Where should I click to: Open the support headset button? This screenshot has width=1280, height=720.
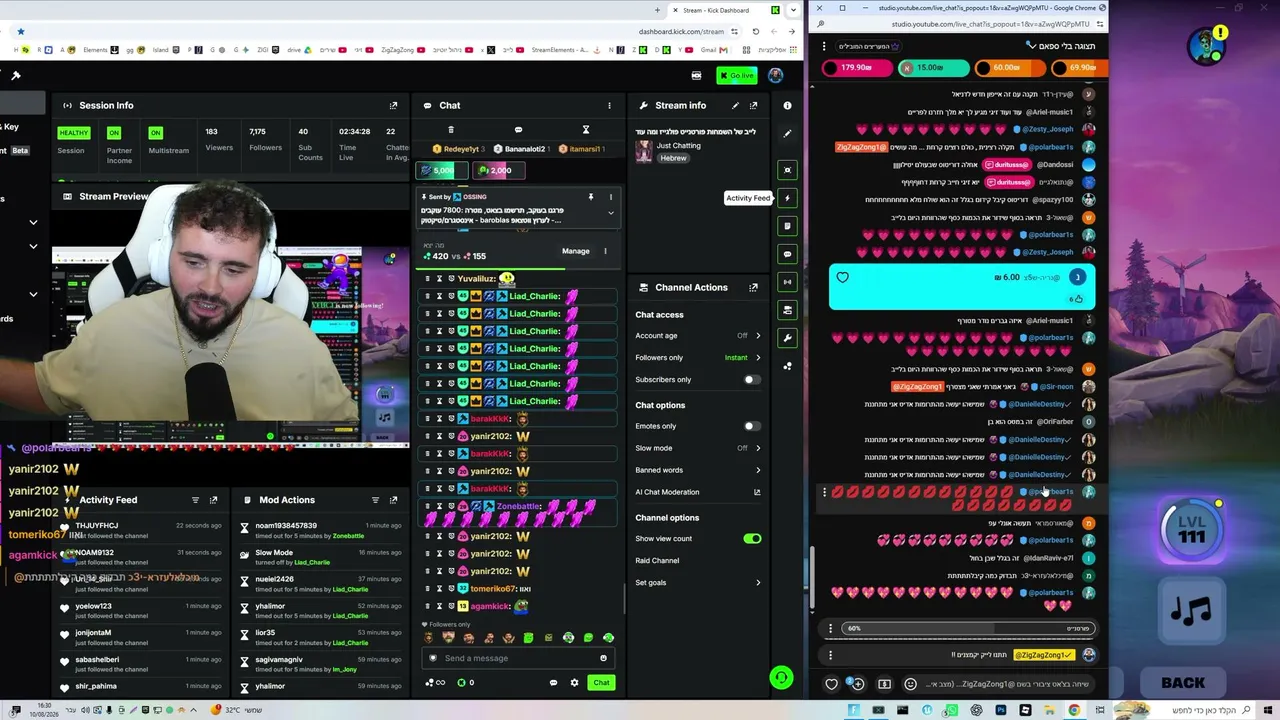pyautogui.click(x=781, y=678)
